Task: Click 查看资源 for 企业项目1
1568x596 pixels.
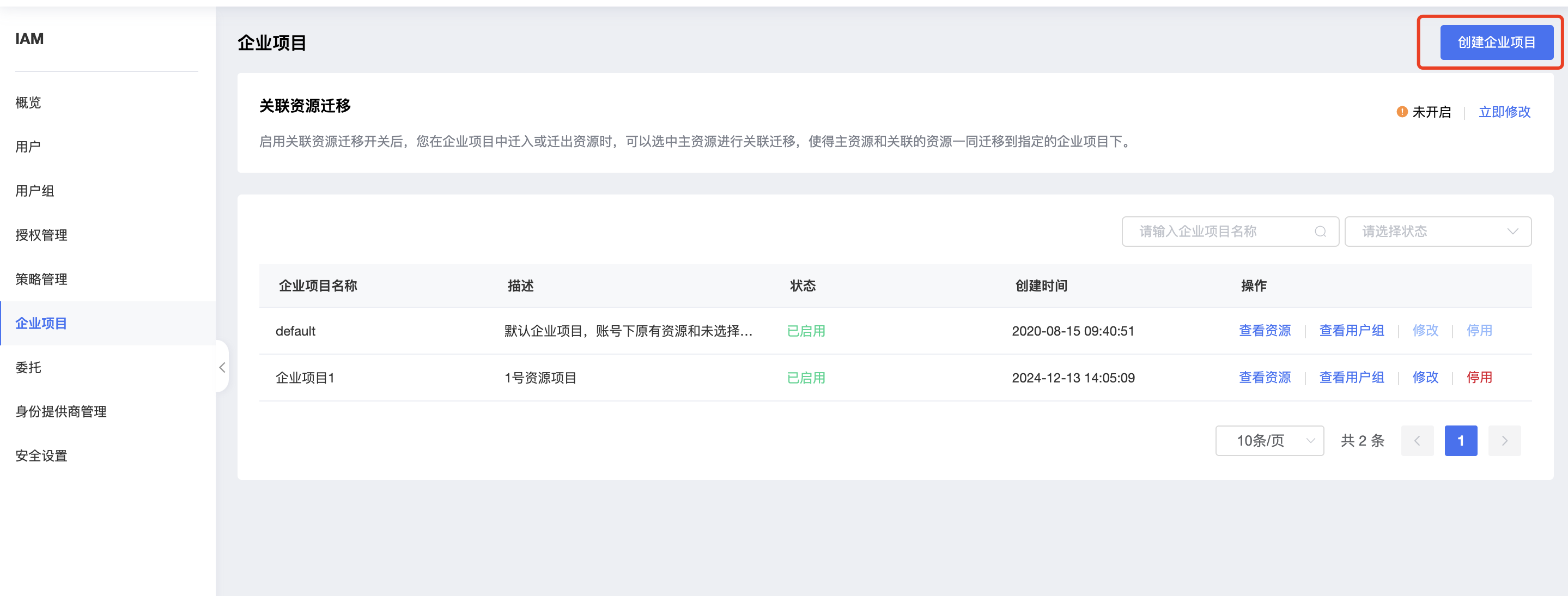Action: point(1265,378)
